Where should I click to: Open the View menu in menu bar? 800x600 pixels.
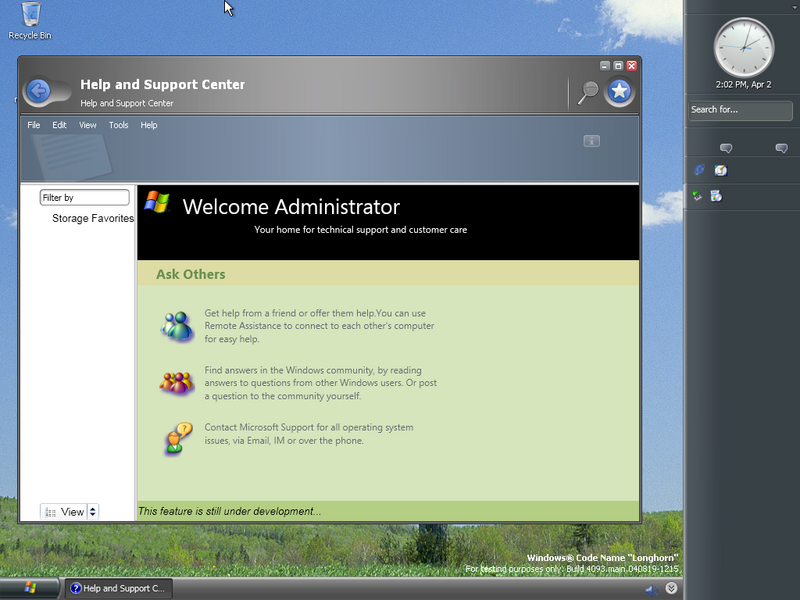88,125
